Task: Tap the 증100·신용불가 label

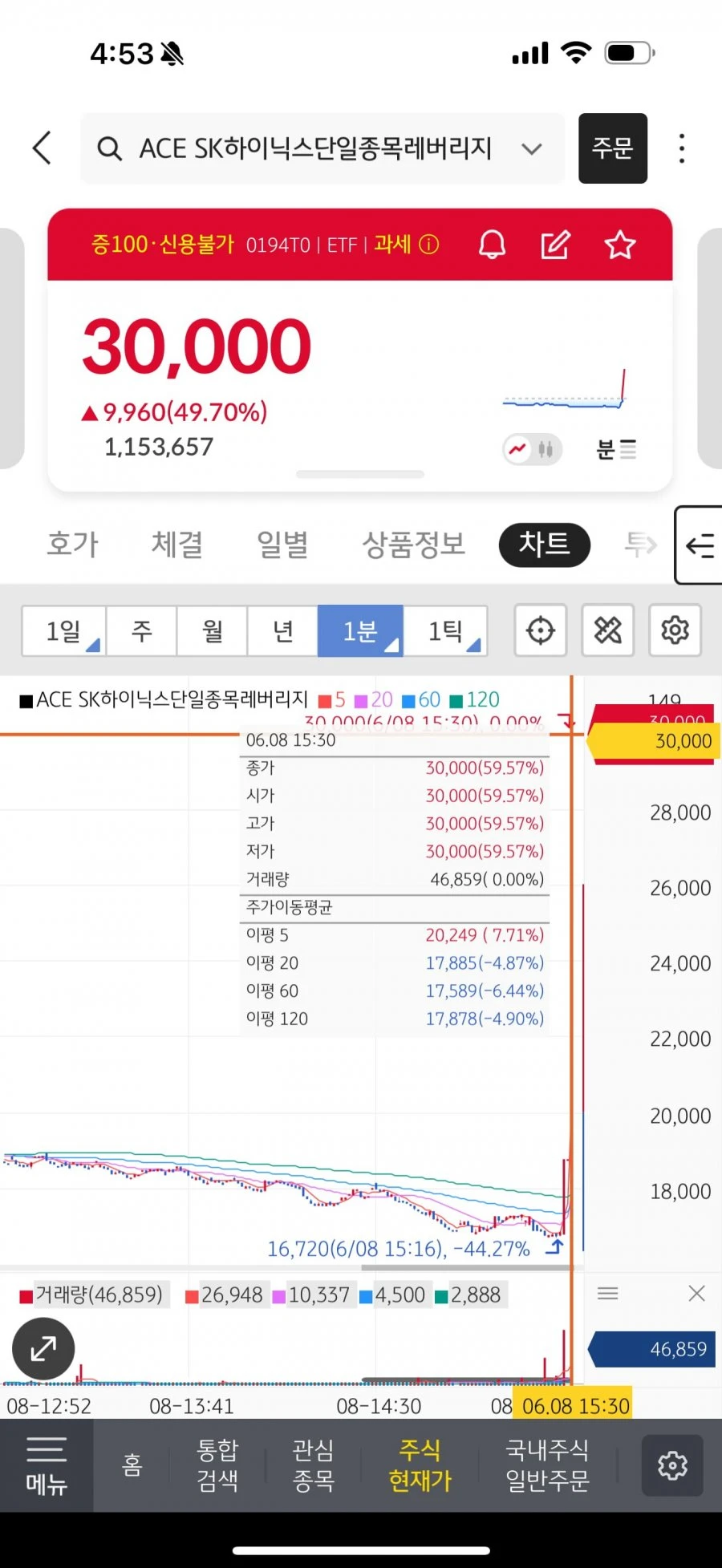Action: 163,244
